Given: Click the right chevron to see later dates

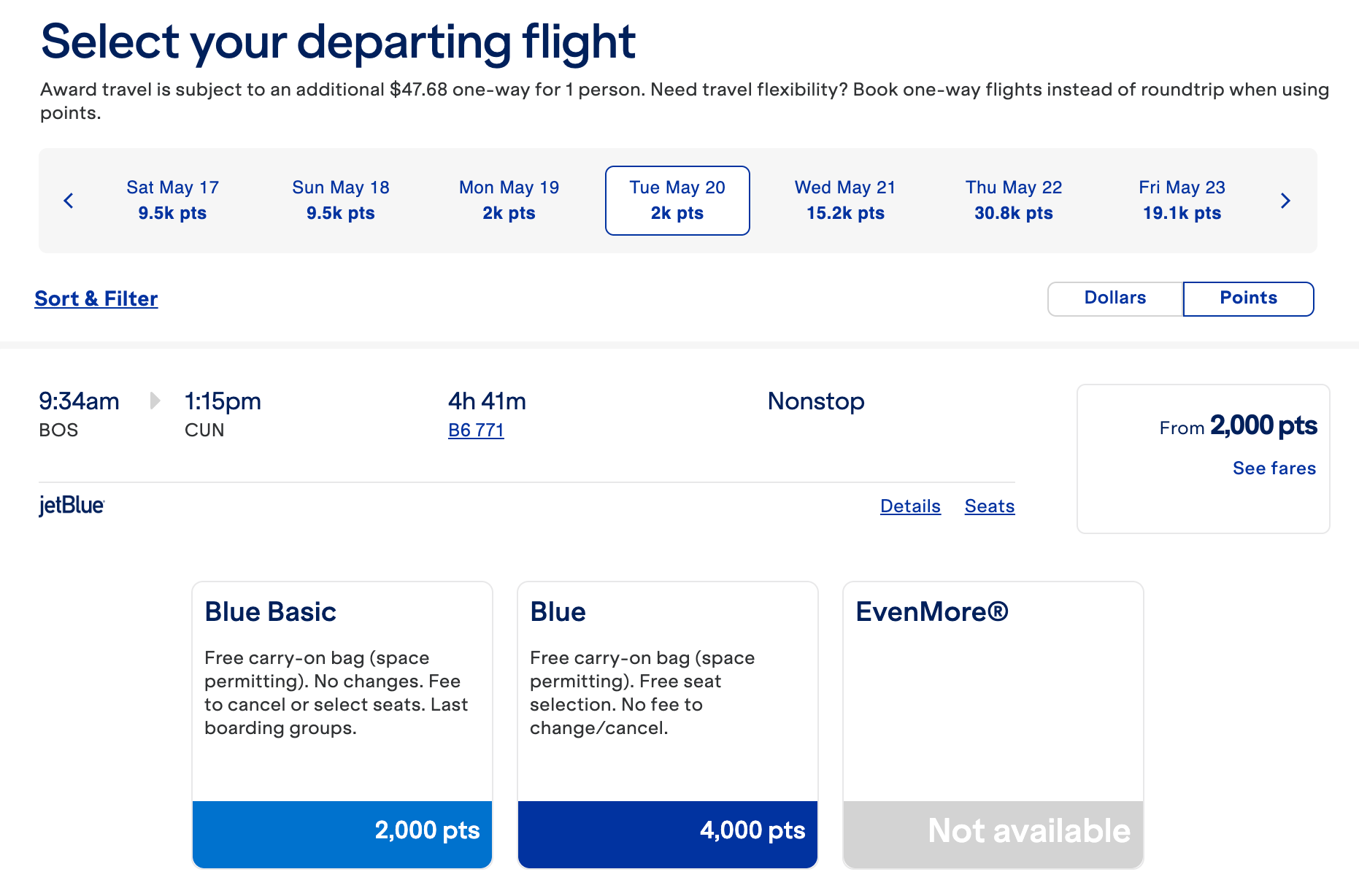Looking at the screenshot, I should pyautogui.click(x=1286, y=201).
